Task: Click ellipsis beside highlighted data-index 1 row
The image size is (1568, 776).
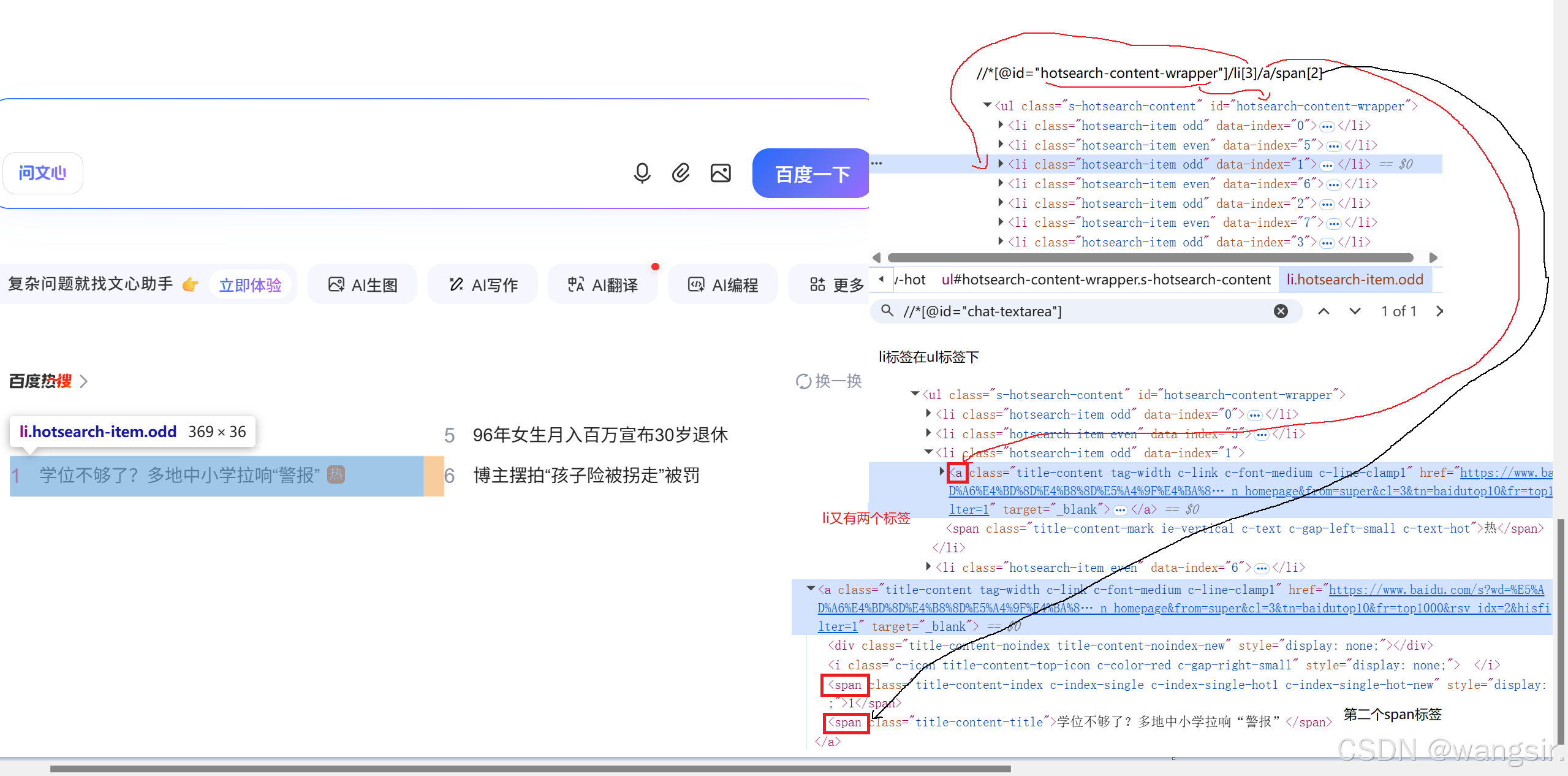Action: point(876,164)
